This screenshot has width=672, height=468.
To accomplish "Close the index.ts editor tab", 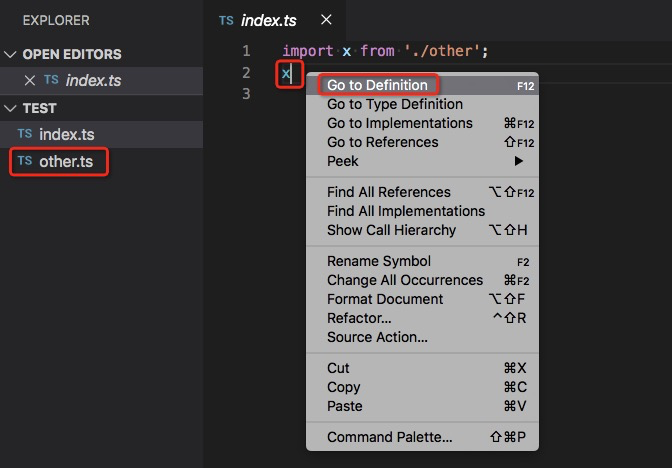I will [x=327, y=20].
